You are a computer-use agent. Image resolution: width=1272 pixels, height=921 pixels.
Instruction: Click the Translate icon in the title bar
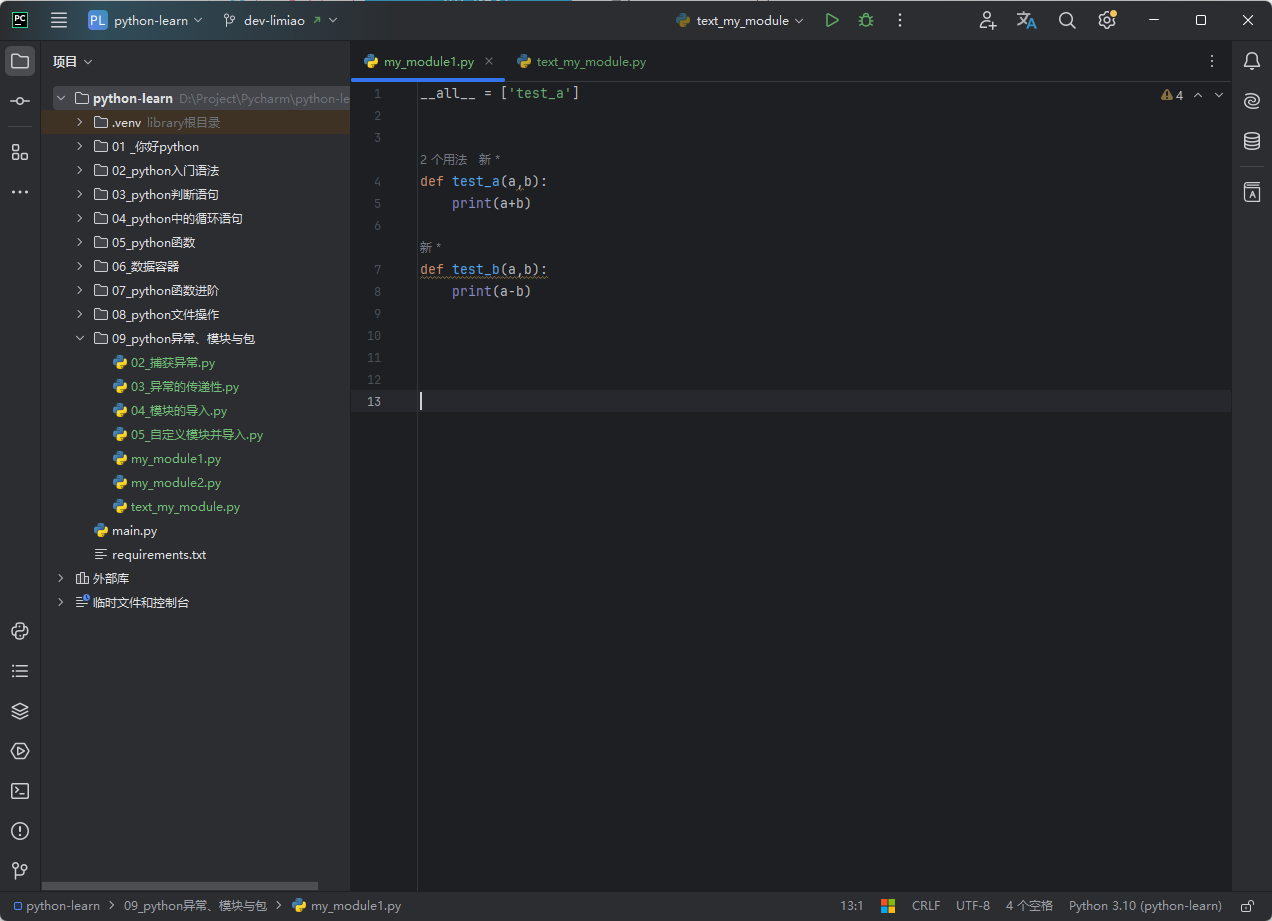tap(1027, 20)
